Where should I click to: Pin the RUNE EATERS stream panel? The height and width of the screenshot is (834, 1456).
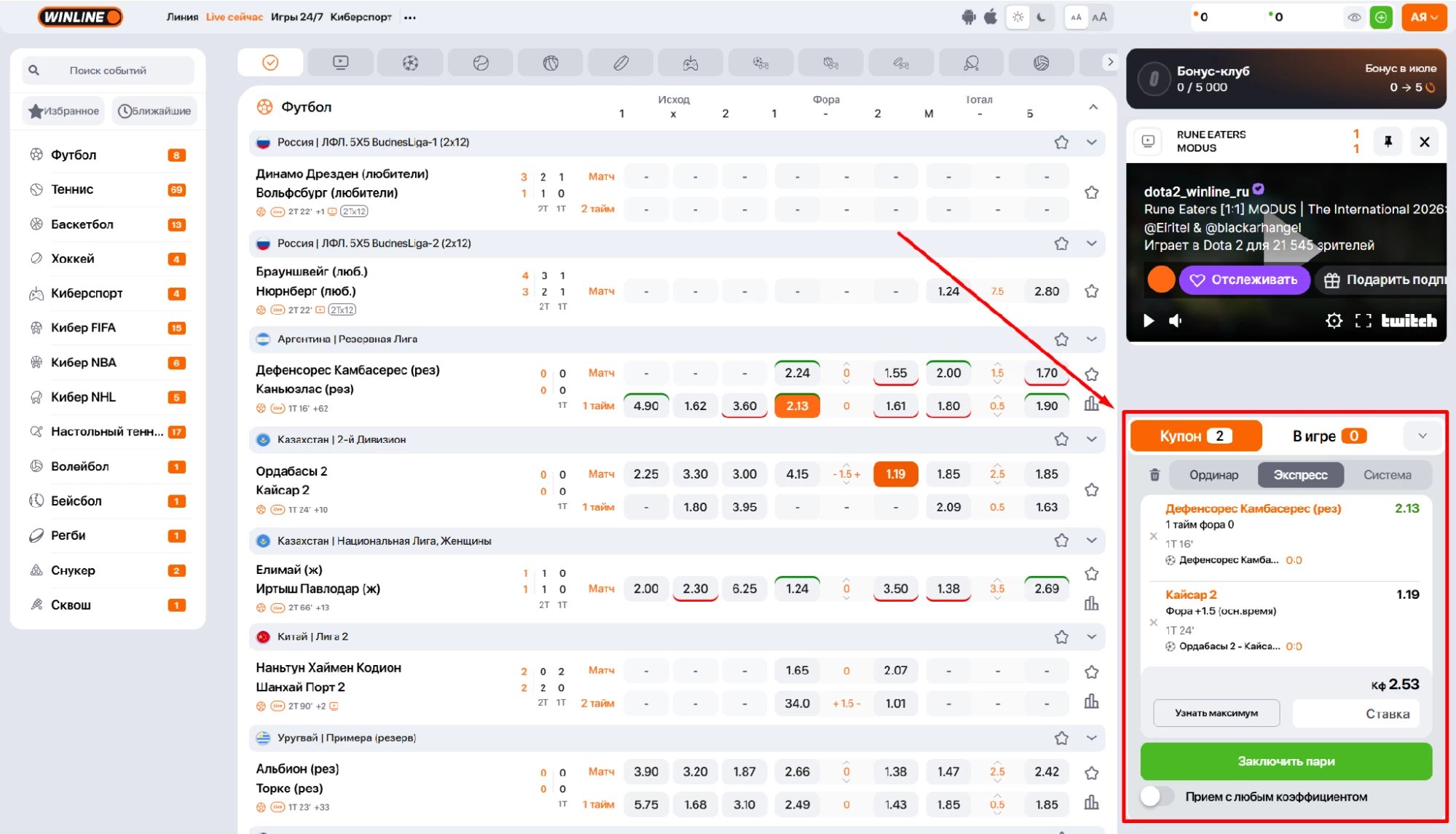tap(1388, 141)
